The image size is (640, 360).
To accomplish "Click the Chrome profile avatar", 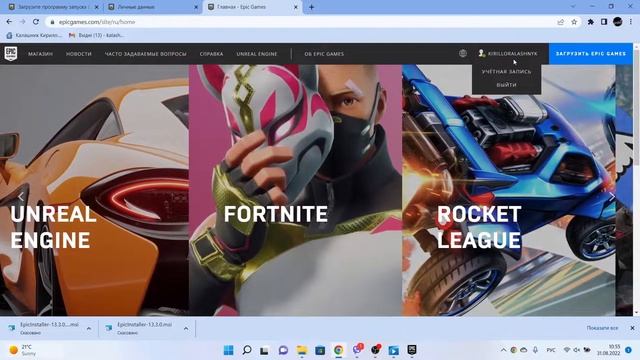I will [x=618, y=22].
